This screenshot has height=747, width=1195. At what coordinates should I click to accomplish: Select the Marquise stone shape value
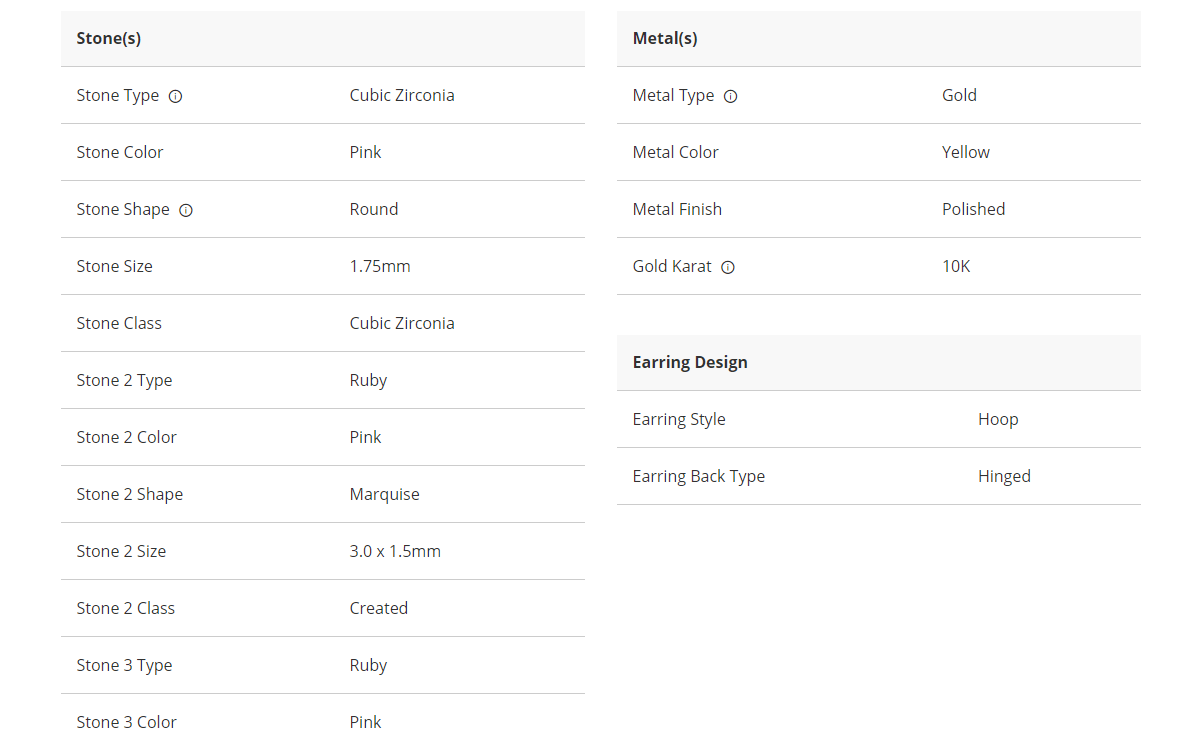pyautogui.click(x=385, y=494)
